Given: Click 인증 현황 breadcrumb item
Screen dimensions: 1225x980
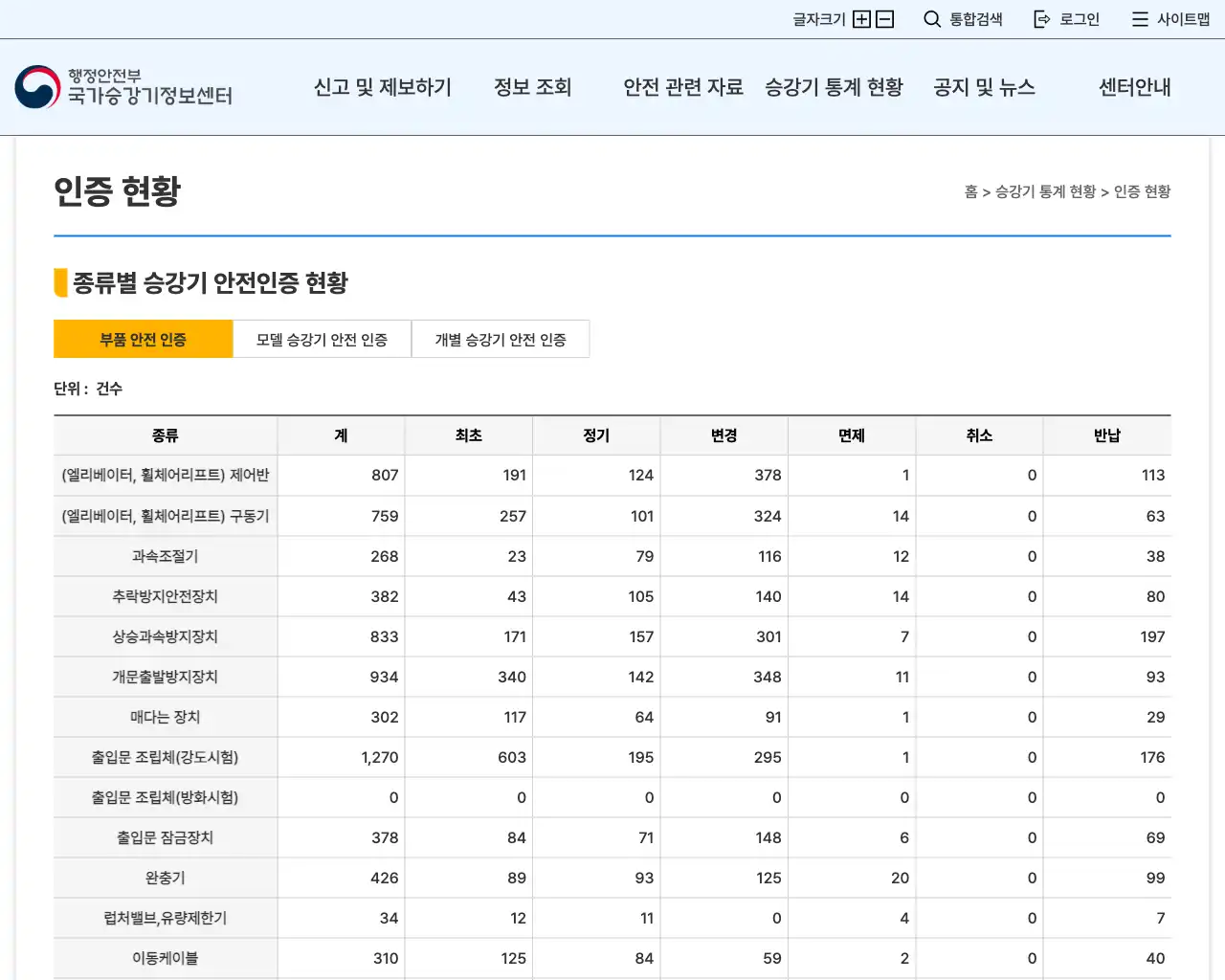Looking at the screenshot, I should (1143, 191).
